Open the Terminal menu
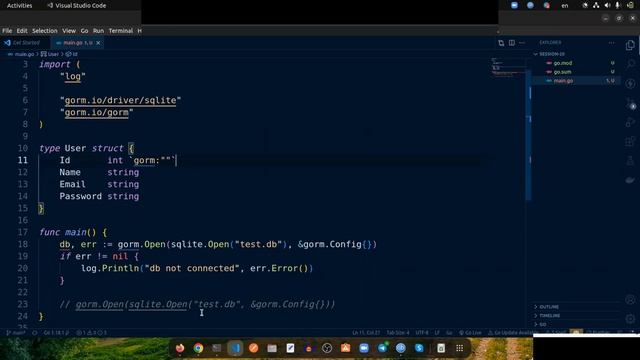640x360 pixels. coord(120,31)
